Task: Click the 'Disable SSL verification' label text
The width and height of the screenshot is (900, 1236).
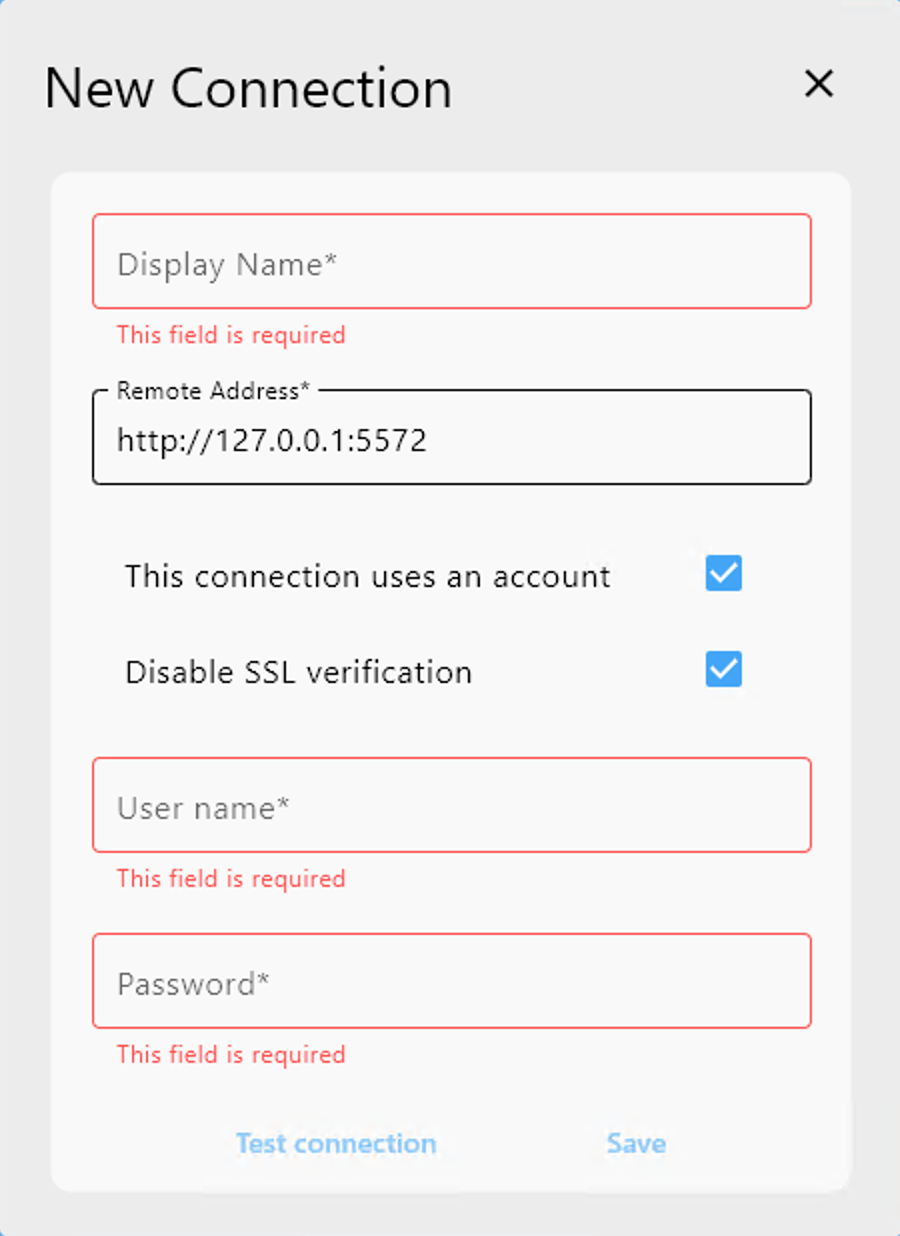Action: click(298, 671)
